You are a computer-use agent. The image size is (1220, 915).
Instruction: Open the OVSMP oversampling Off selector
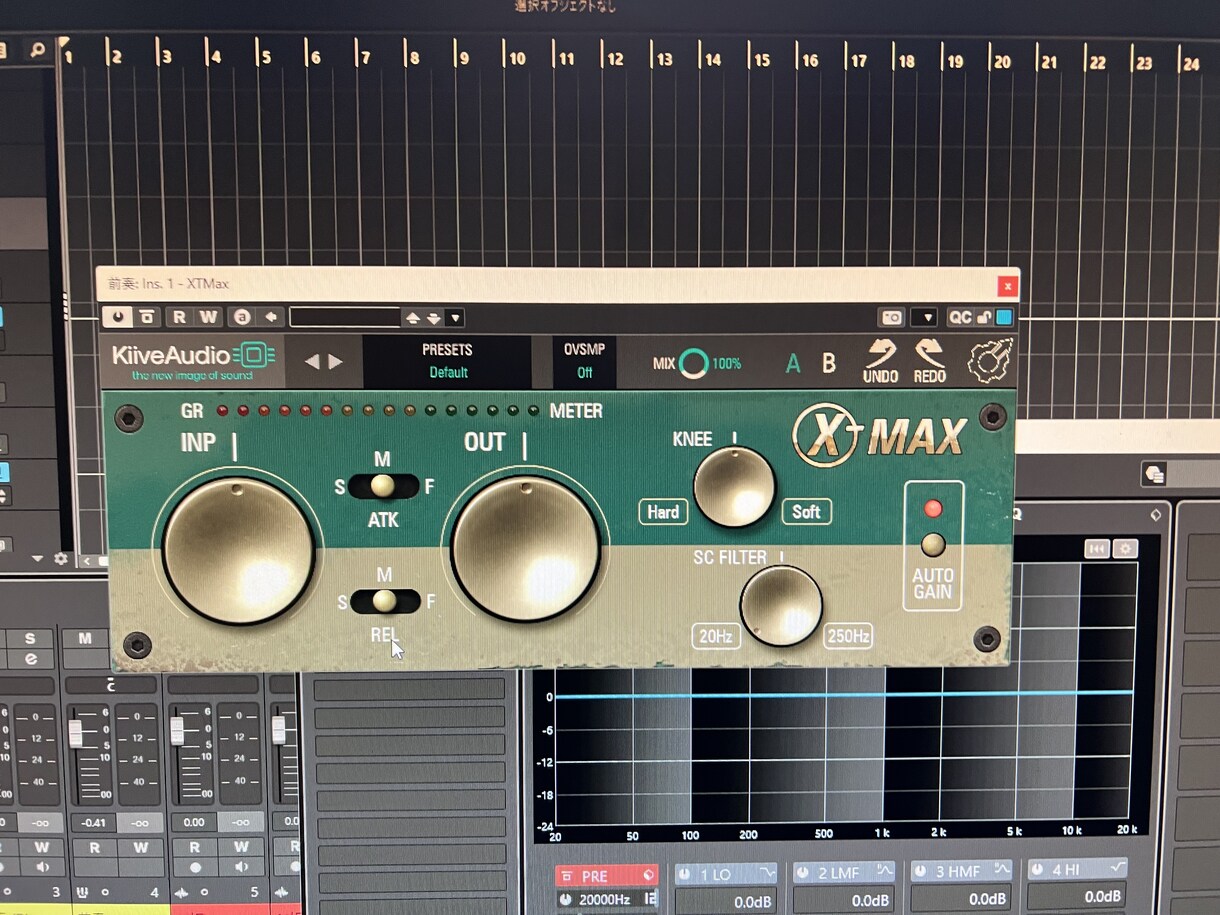585,361
